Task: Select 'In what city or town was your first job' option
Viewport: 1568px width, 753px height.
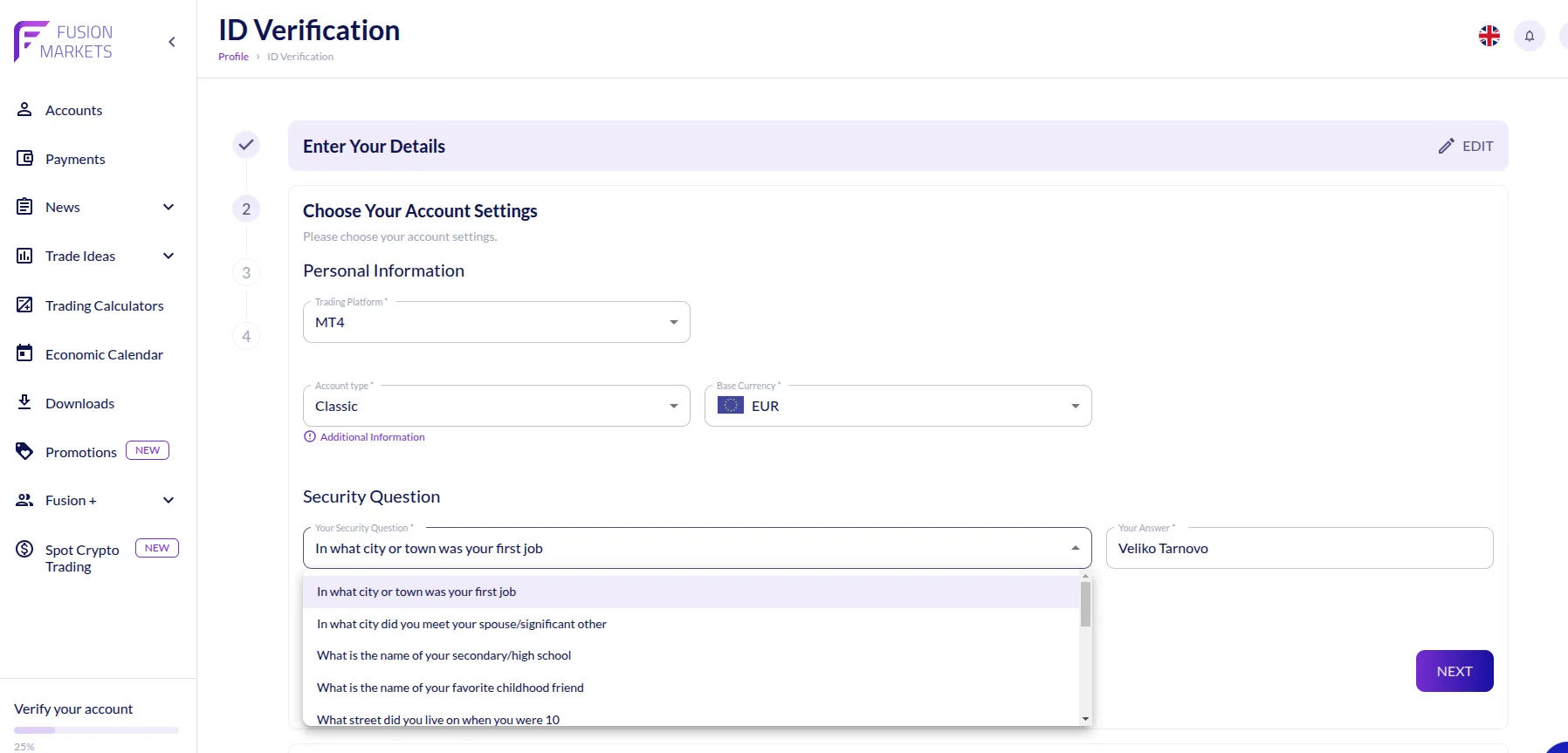Action: (x=691, y=592)
